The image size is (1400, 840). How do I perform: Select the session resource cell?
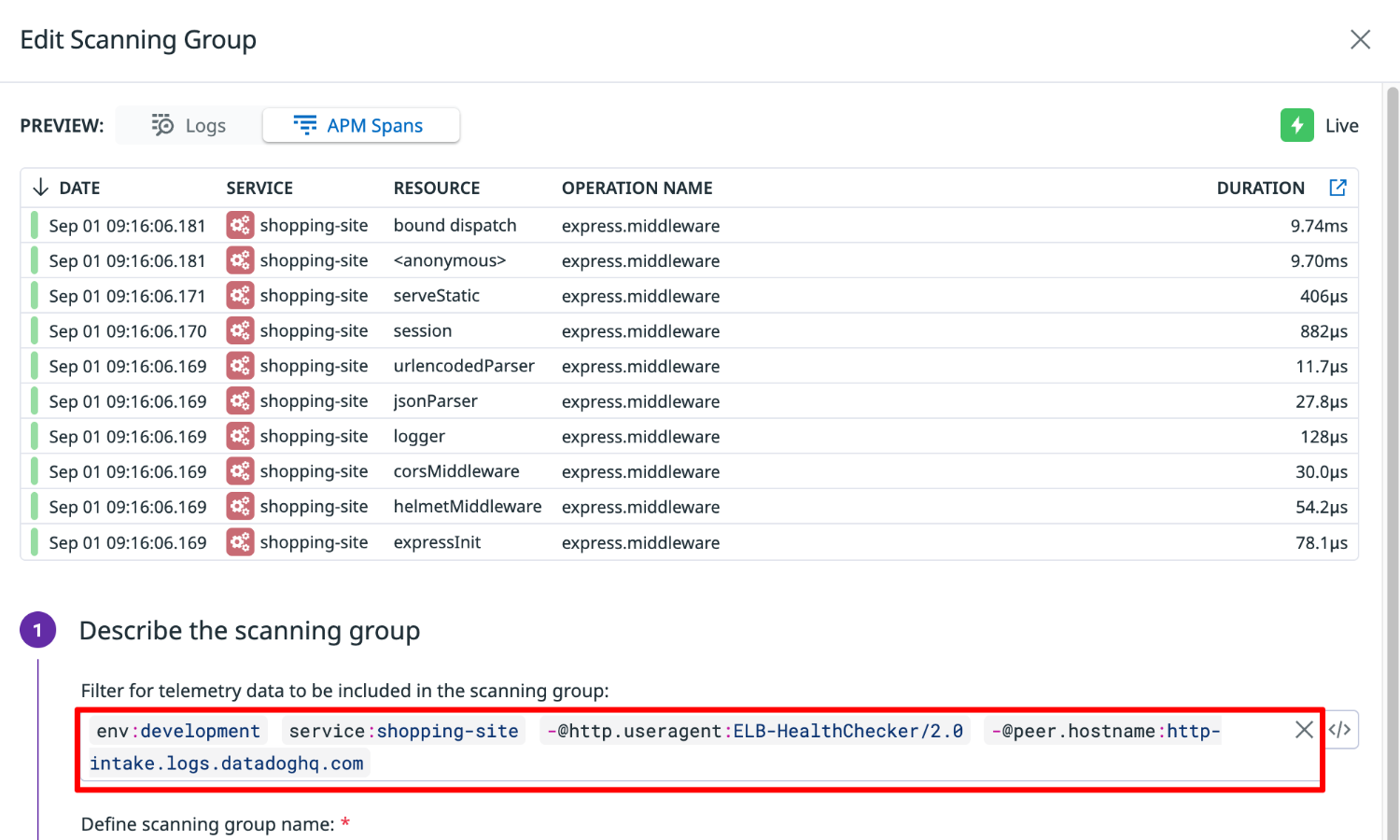pyautogui.click(x=422, y=330)
